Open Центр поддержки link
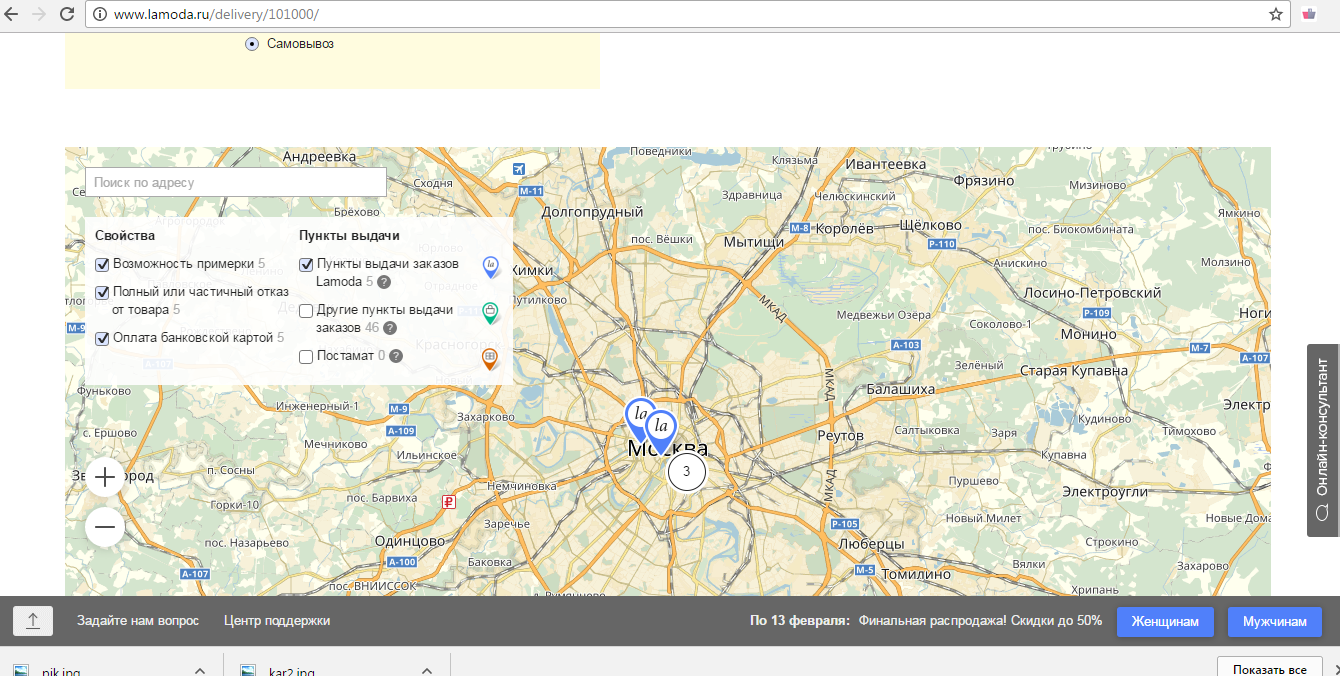Screen dimensions: 1340x676 [x=277, y=621]
